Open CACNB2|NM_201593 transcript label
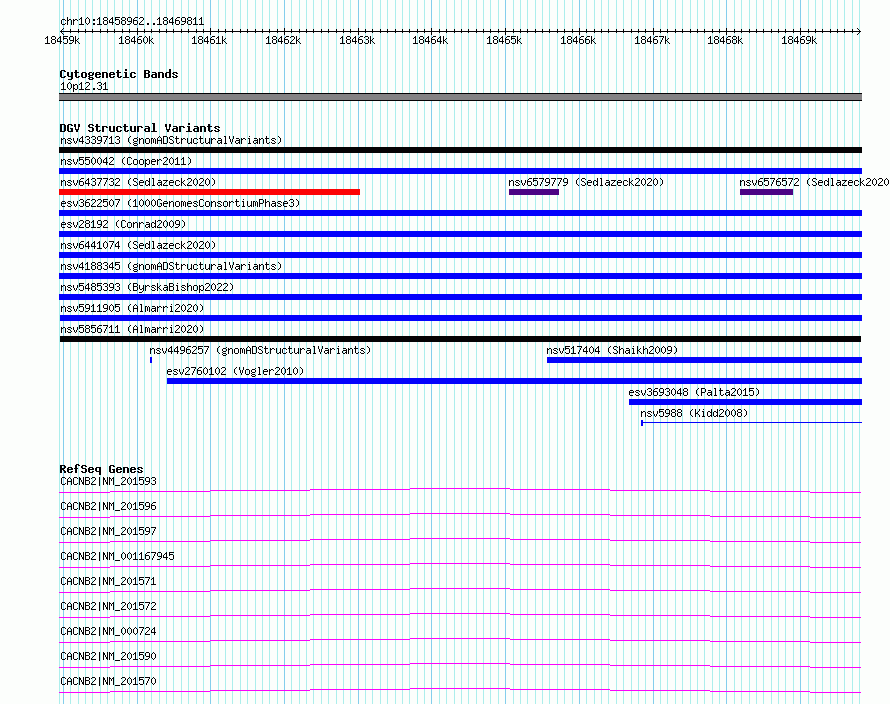 108,481
